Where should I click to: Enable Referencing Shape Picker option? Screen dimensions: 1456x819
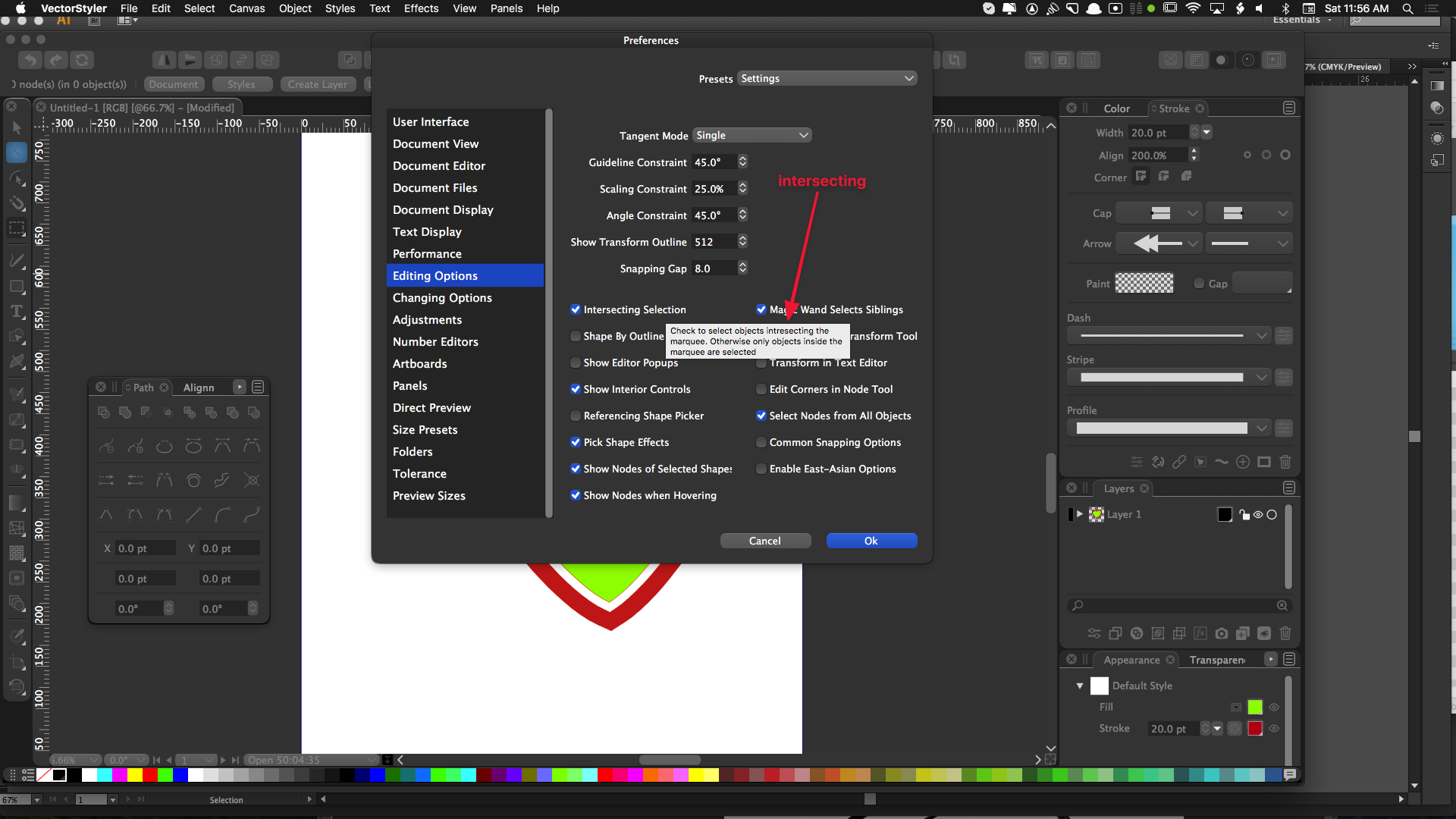576,416
